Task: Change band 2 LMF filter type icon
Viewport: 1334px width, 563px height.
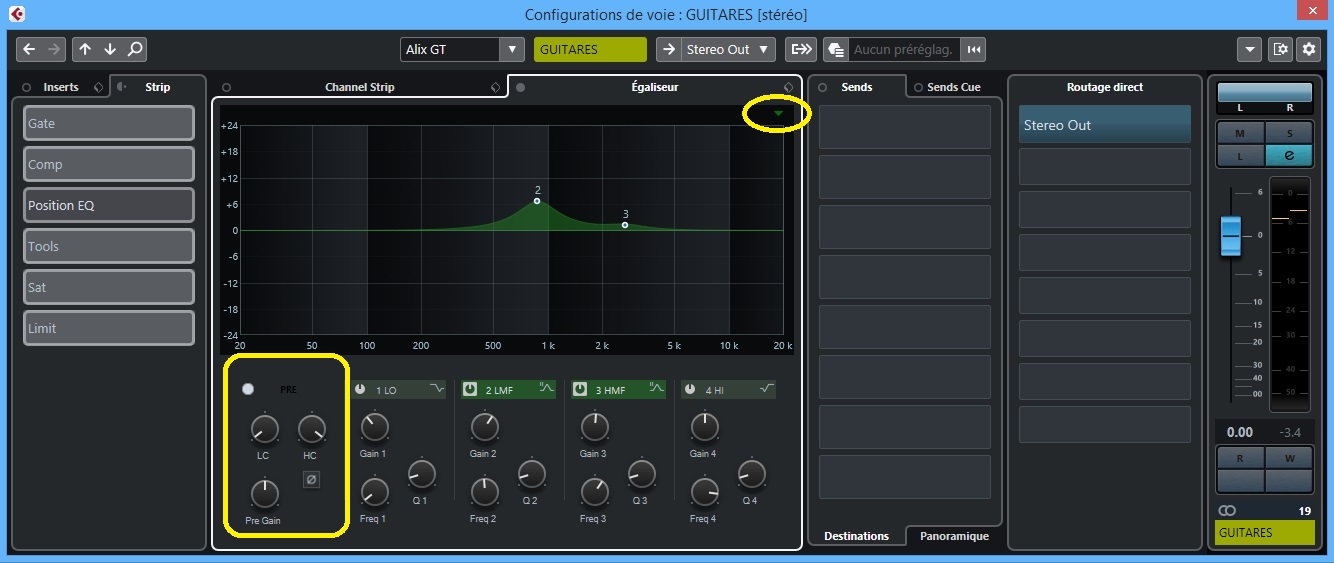Action: [x=547, y=389]
